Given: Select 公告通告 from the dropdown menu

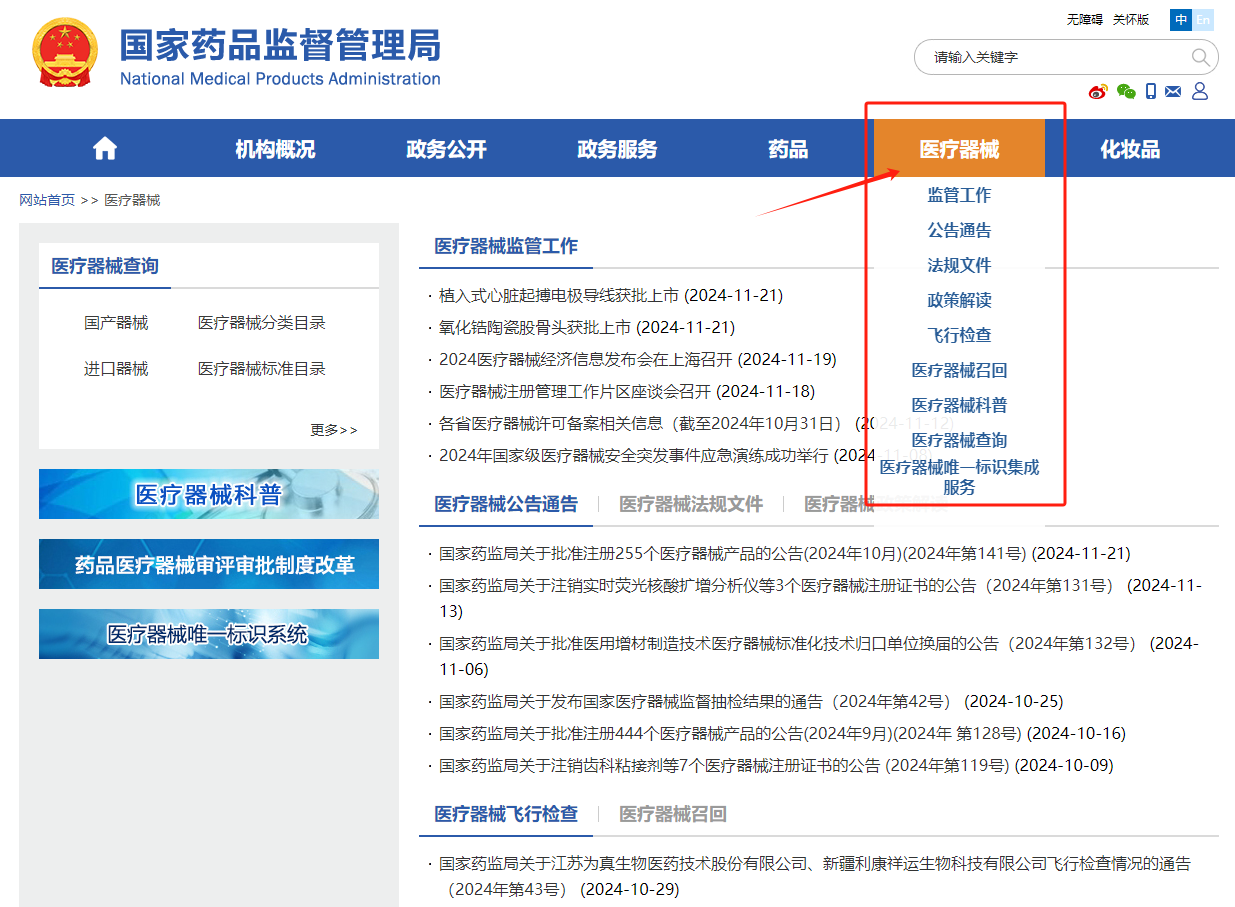Looking at the screenshot, I should point(959,230).
